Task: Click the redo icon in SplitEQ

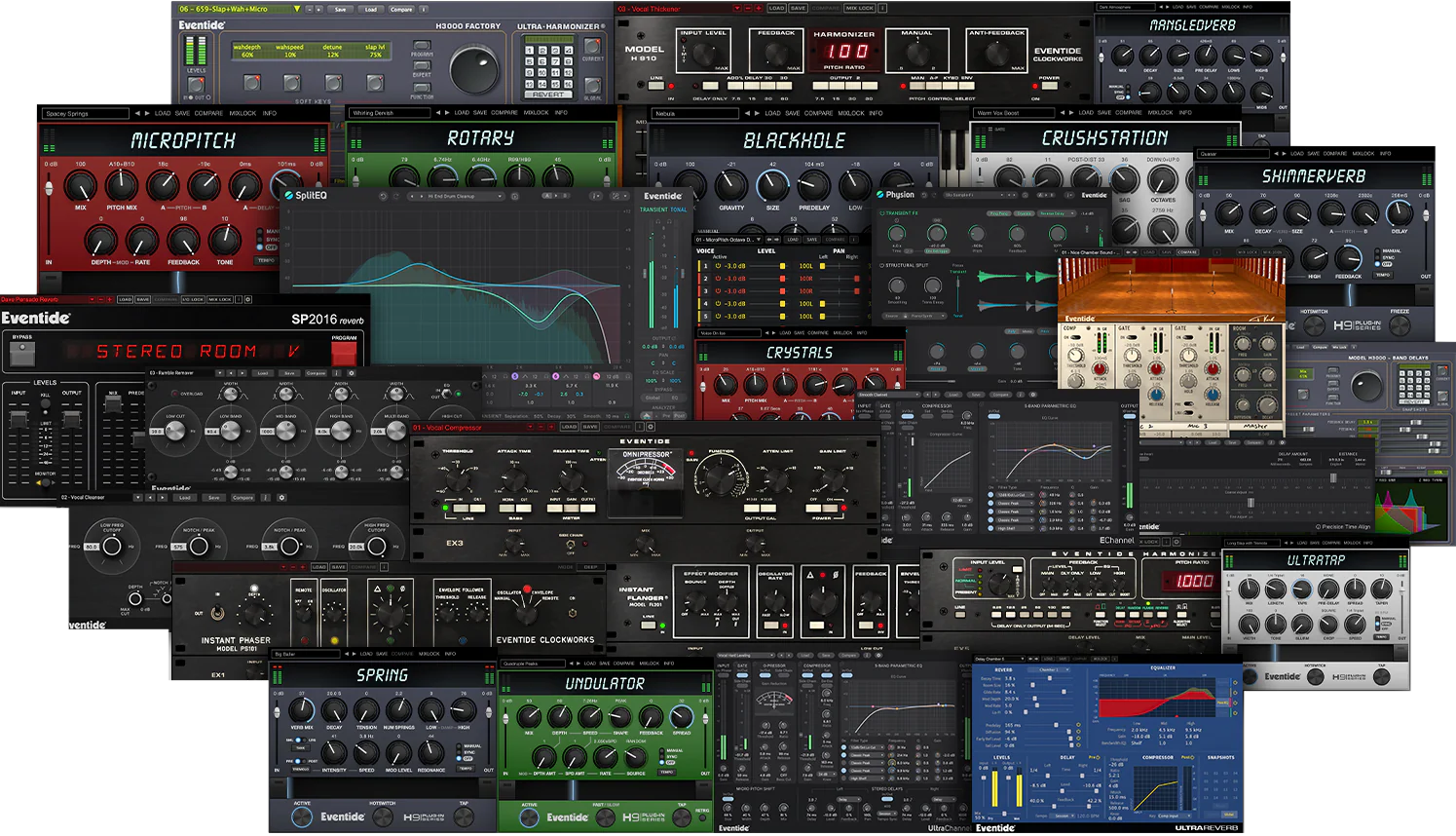Action: [x=396, y=196]
